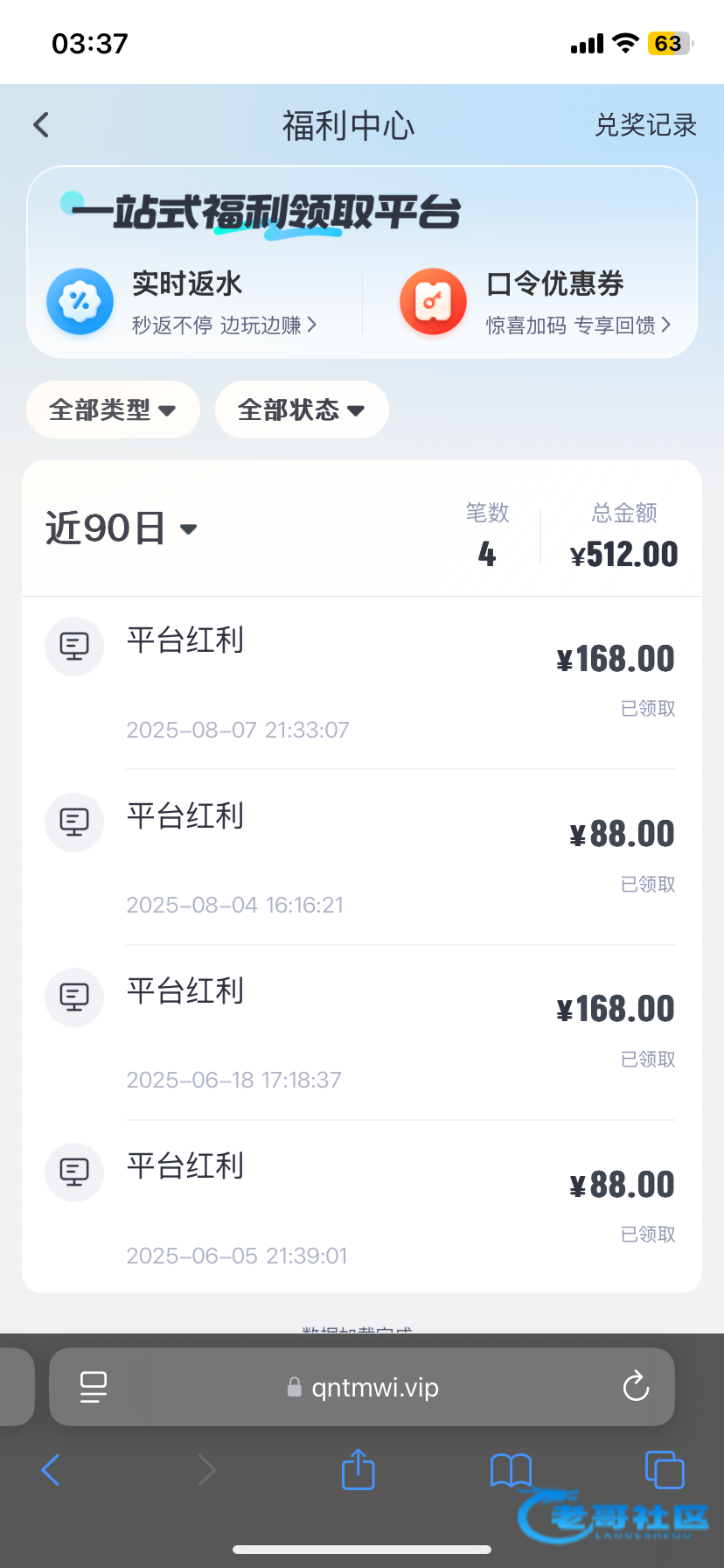The width and height of the screenshot is (724, 1568).
Task: Tap the Safari page format icon
Action: click(94, 1387)
